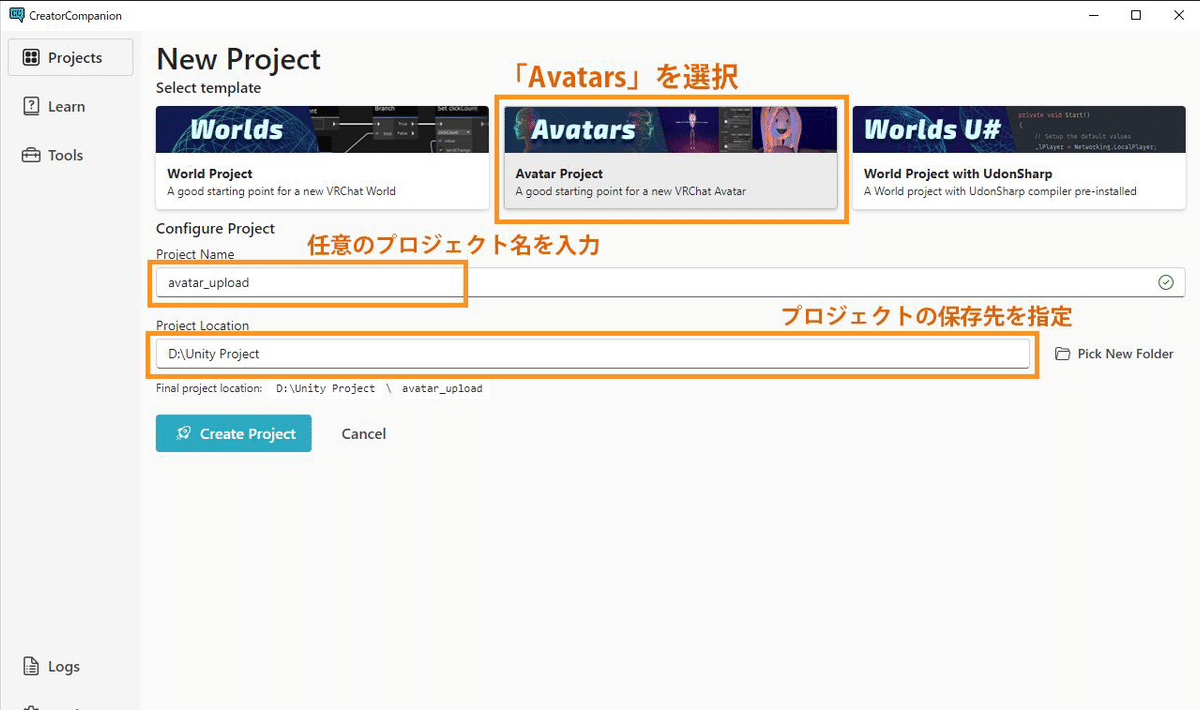Click the 'avatar_upload' final location text

(442, 388)
